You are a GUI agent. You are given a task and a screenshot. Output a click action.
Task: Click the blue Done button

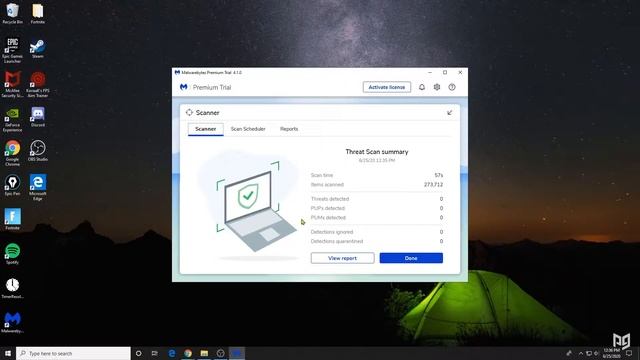pyautogui.click(x=411, y=258)
